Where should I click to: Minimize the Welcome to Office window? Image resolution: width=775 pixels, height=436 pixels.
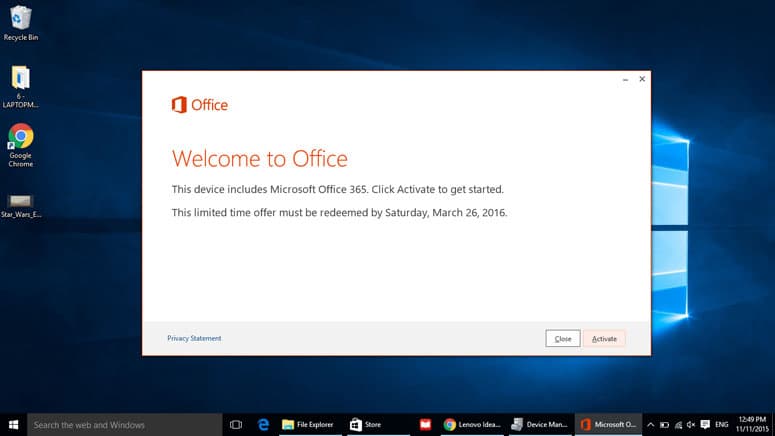tap(625, 79)
